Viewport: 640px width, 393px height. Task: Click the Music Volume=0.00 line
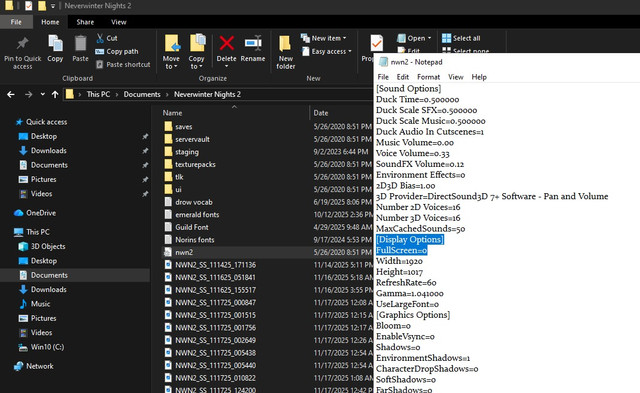tap(415, 143)
